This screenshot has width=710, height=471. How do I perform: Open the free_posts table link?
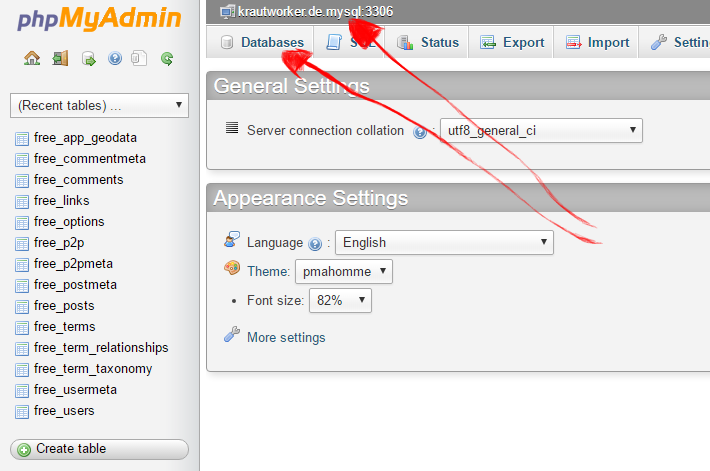[x=64, y=306]
